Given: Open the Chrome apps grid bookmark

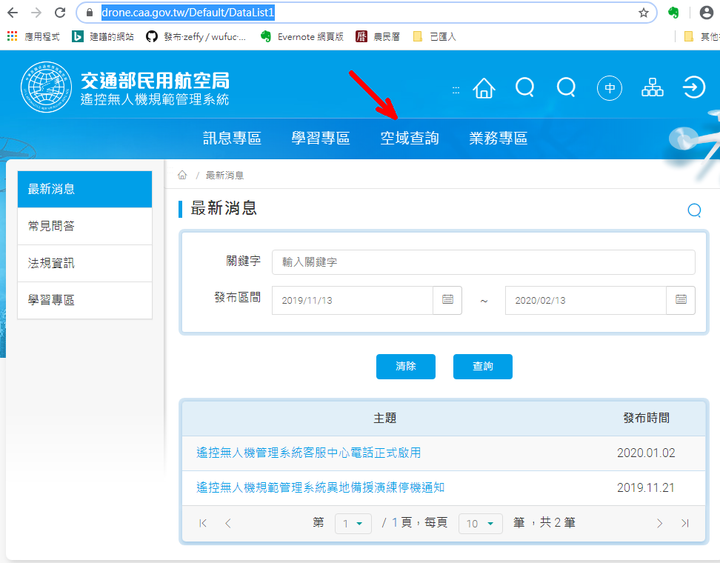Looking at the screenshot, I should 33,36.
